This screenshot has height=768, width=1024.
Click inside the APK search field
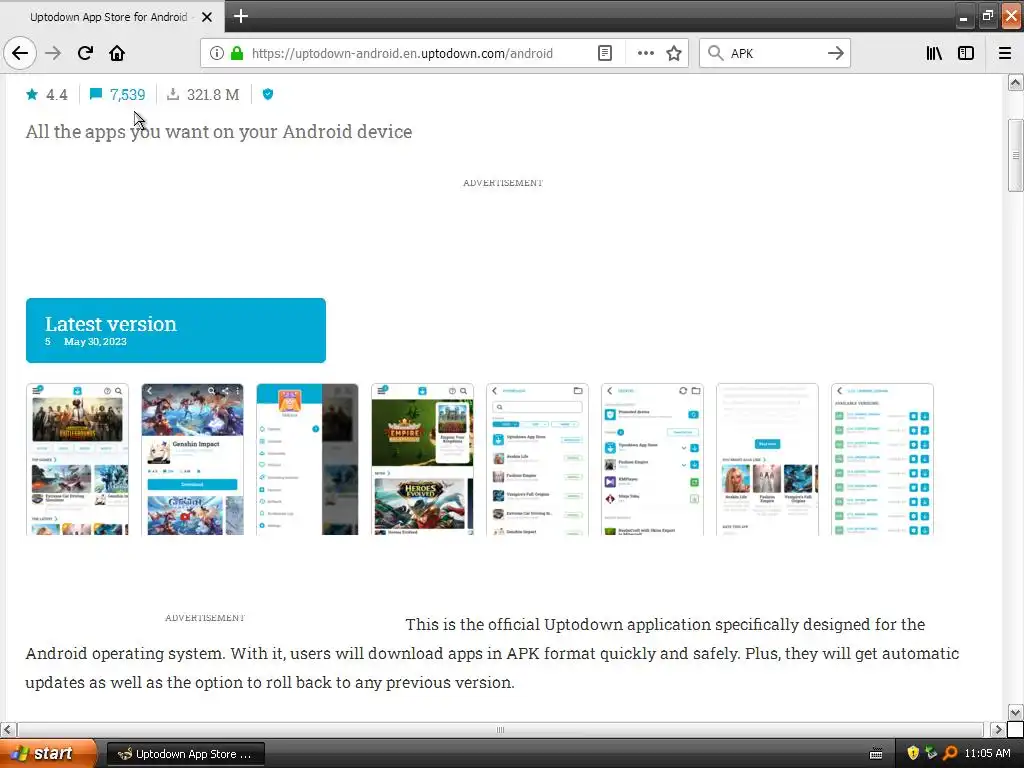click(x=775, y=54)
